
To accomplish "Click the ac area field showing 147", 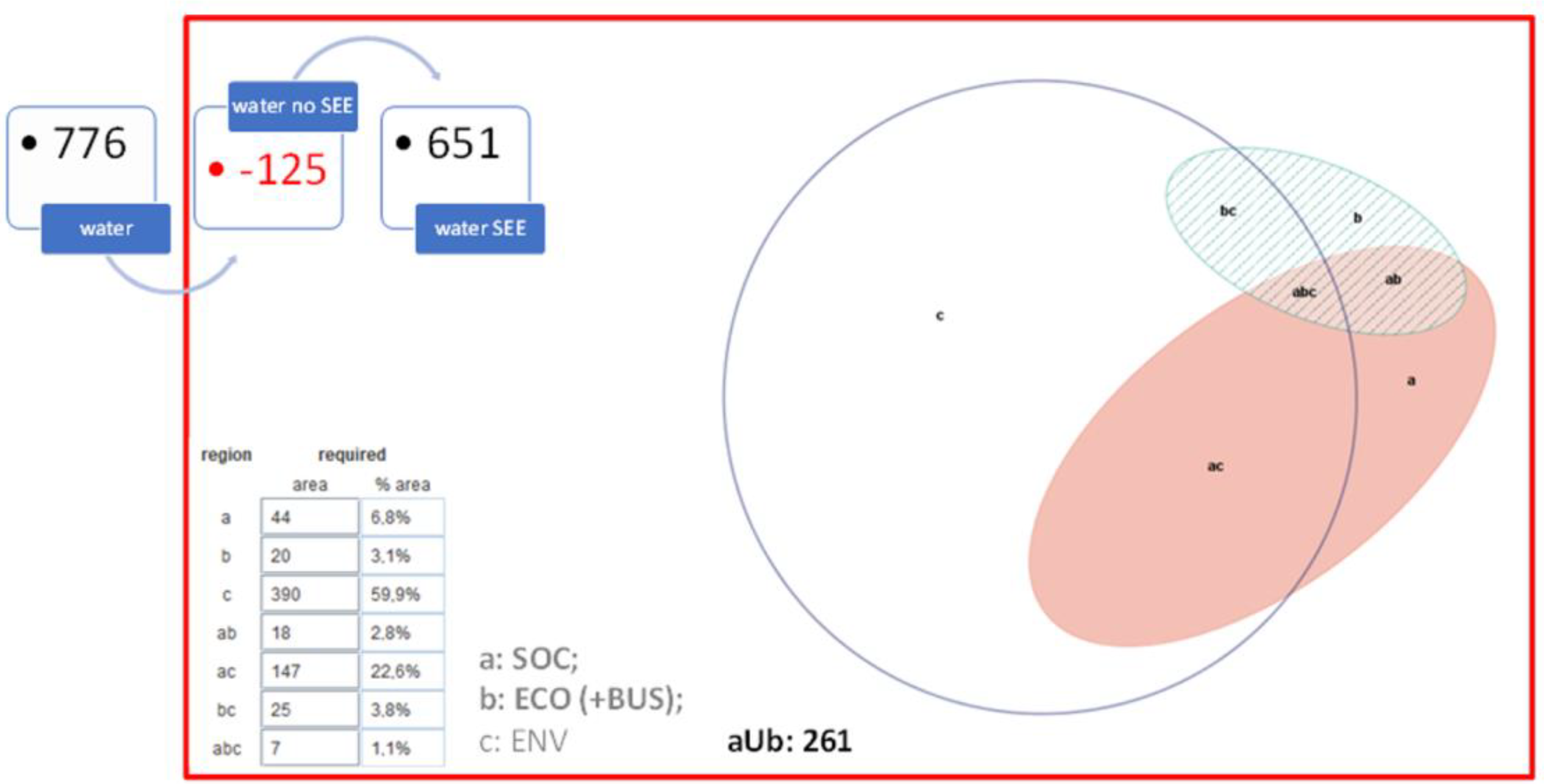I will pos(309,671).
